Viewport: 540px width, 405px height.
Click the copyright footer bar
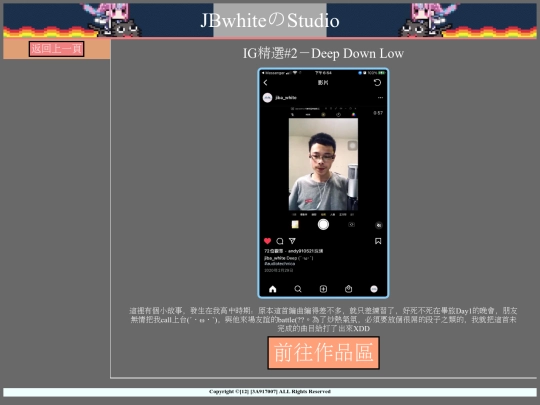[x=270, y=392]
